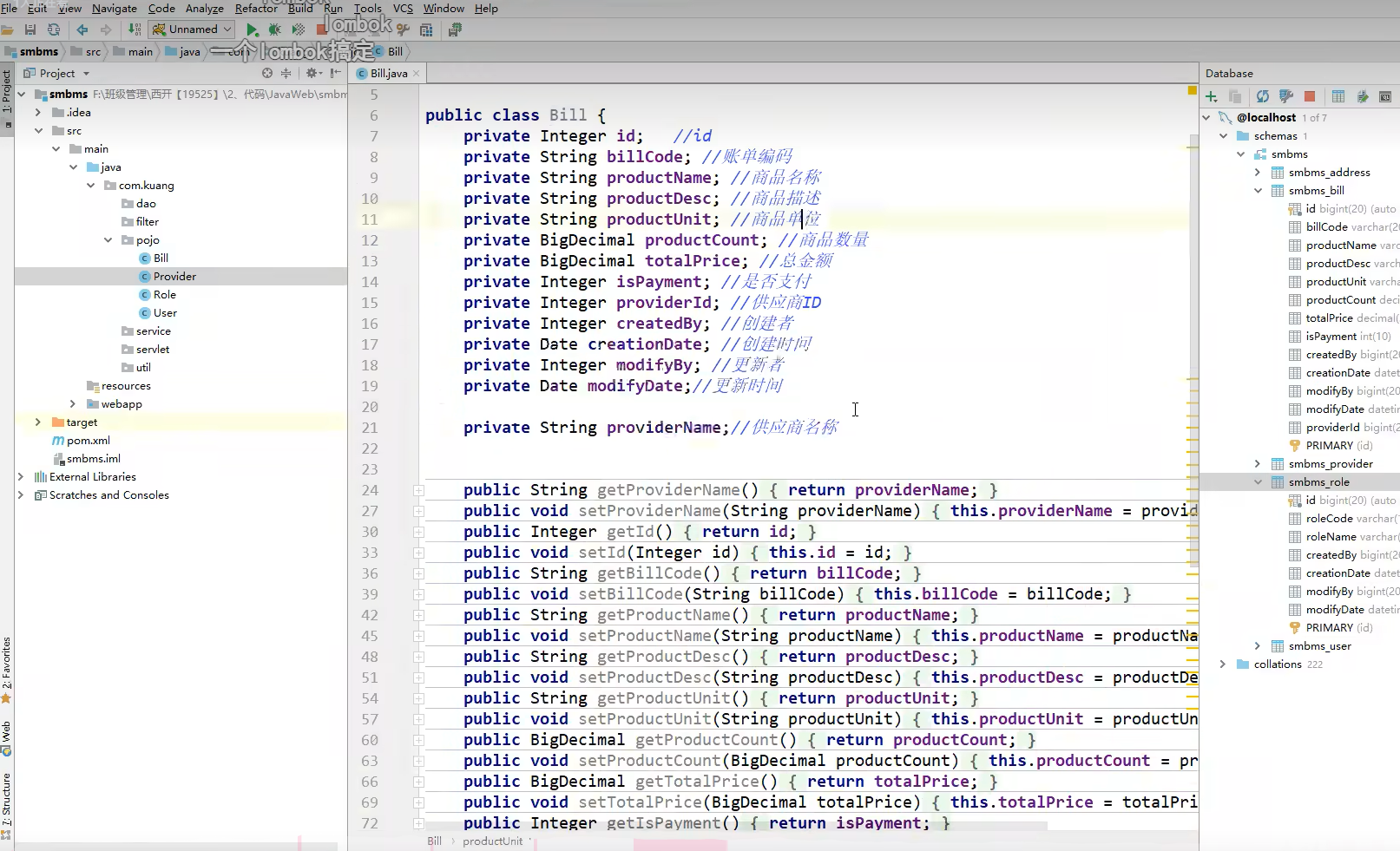Close the Bill.java tab
This screenshot has height=851, width=1400.
click(417, 74)
